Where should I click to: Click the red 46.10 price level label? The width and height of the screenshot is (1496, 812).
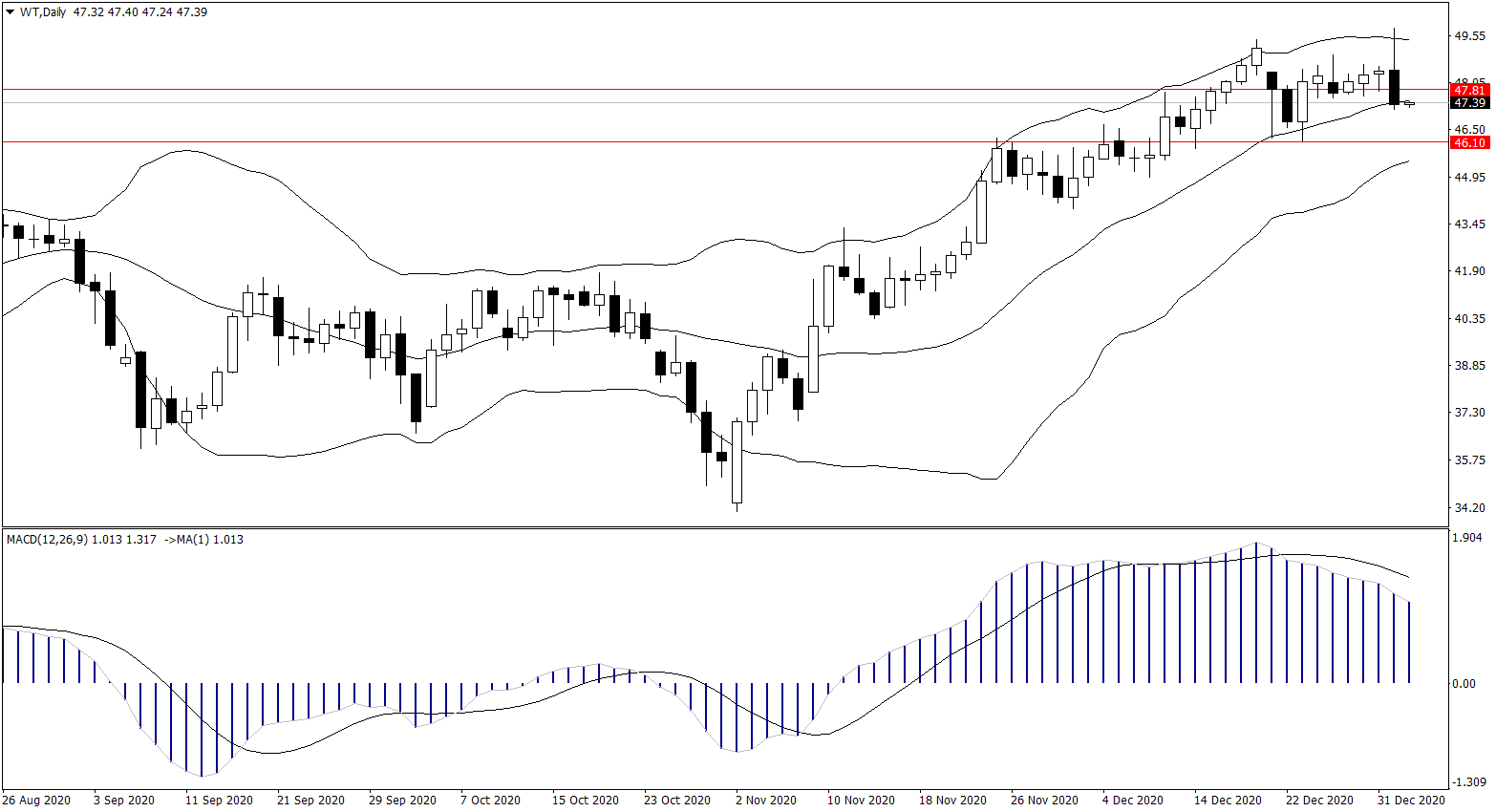1469,142
